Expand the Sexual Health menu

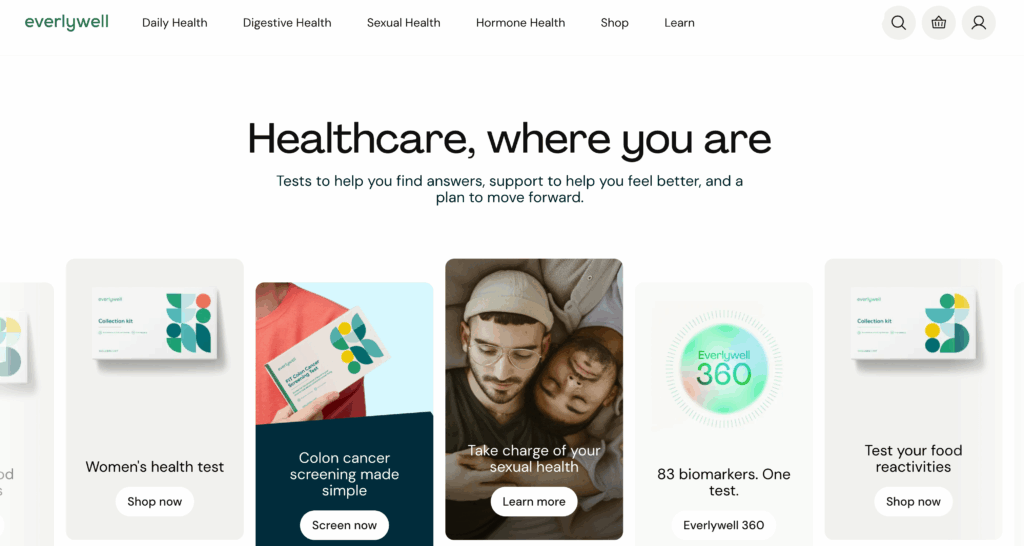click(x=404, y=23)
